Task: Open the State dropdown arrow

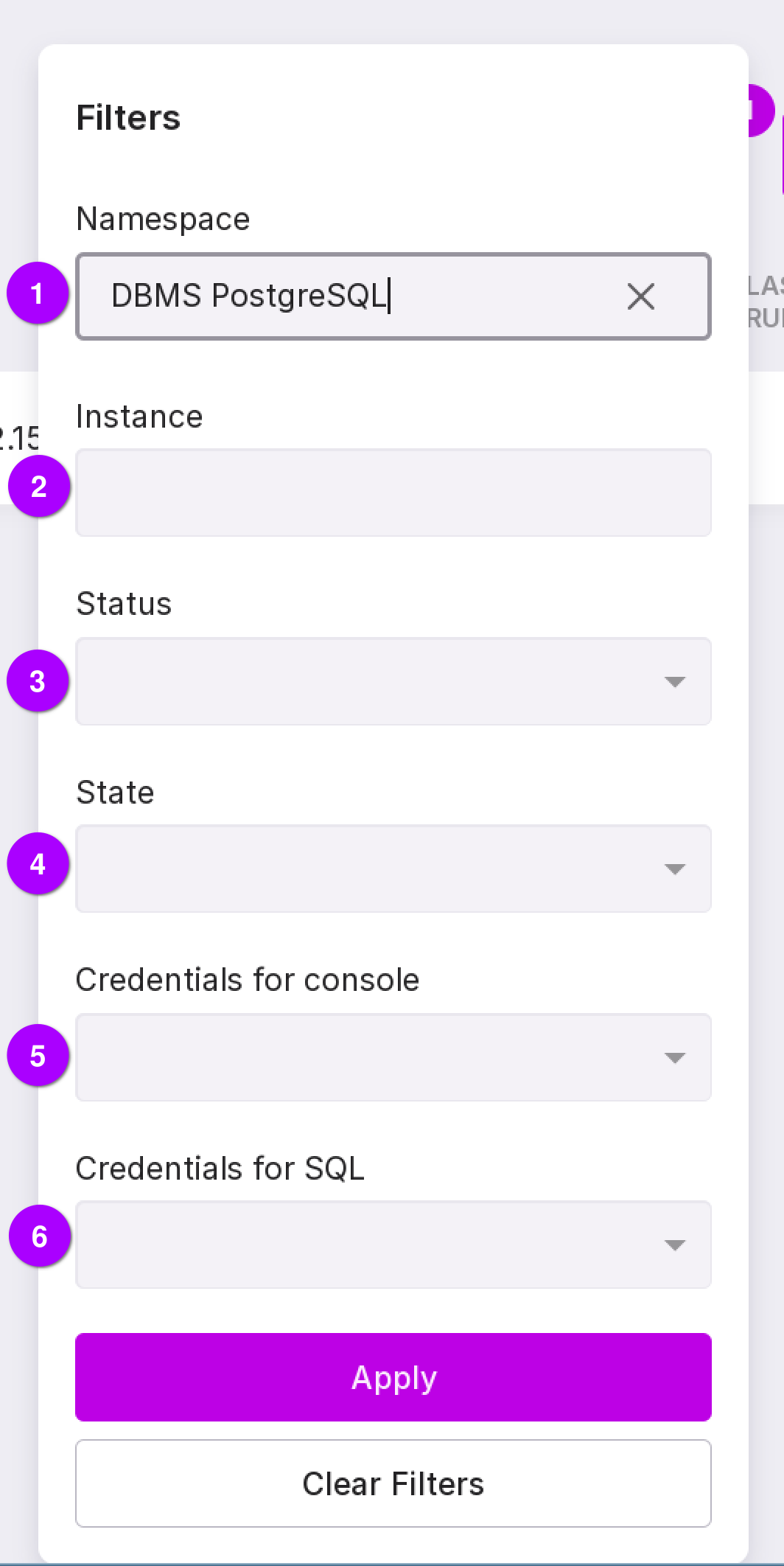Action: [674, 869]
